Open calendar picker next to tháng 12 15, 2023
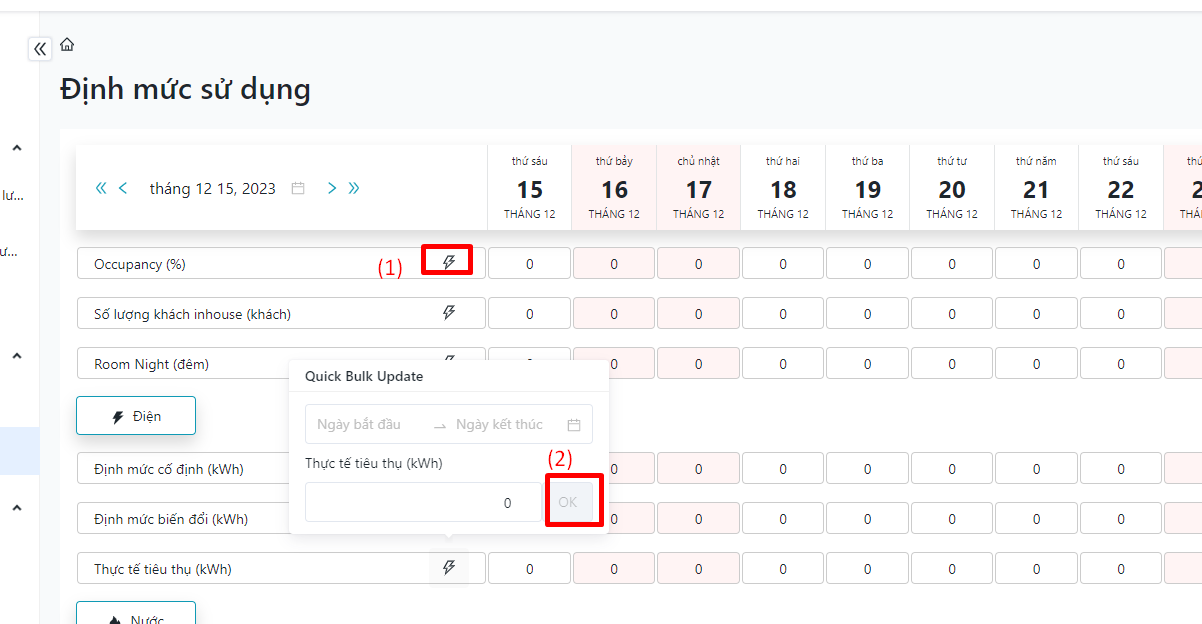The width and height of the screenshot is (1202, 624). [298, 188]
